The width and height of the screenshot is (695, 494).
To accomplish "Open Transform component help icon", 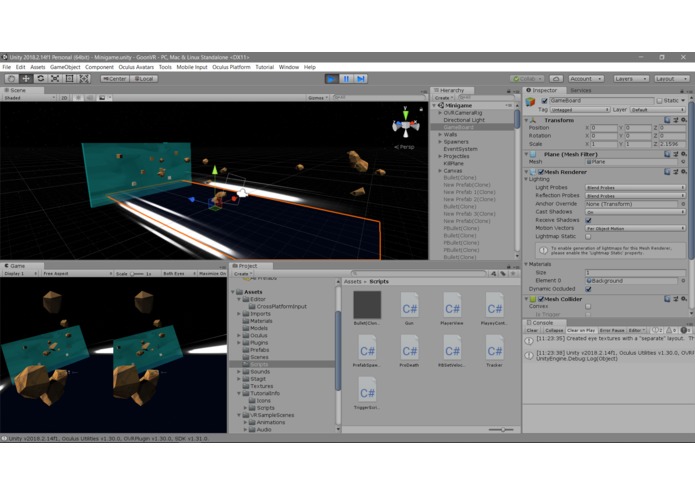I will [x=668, y=120].
